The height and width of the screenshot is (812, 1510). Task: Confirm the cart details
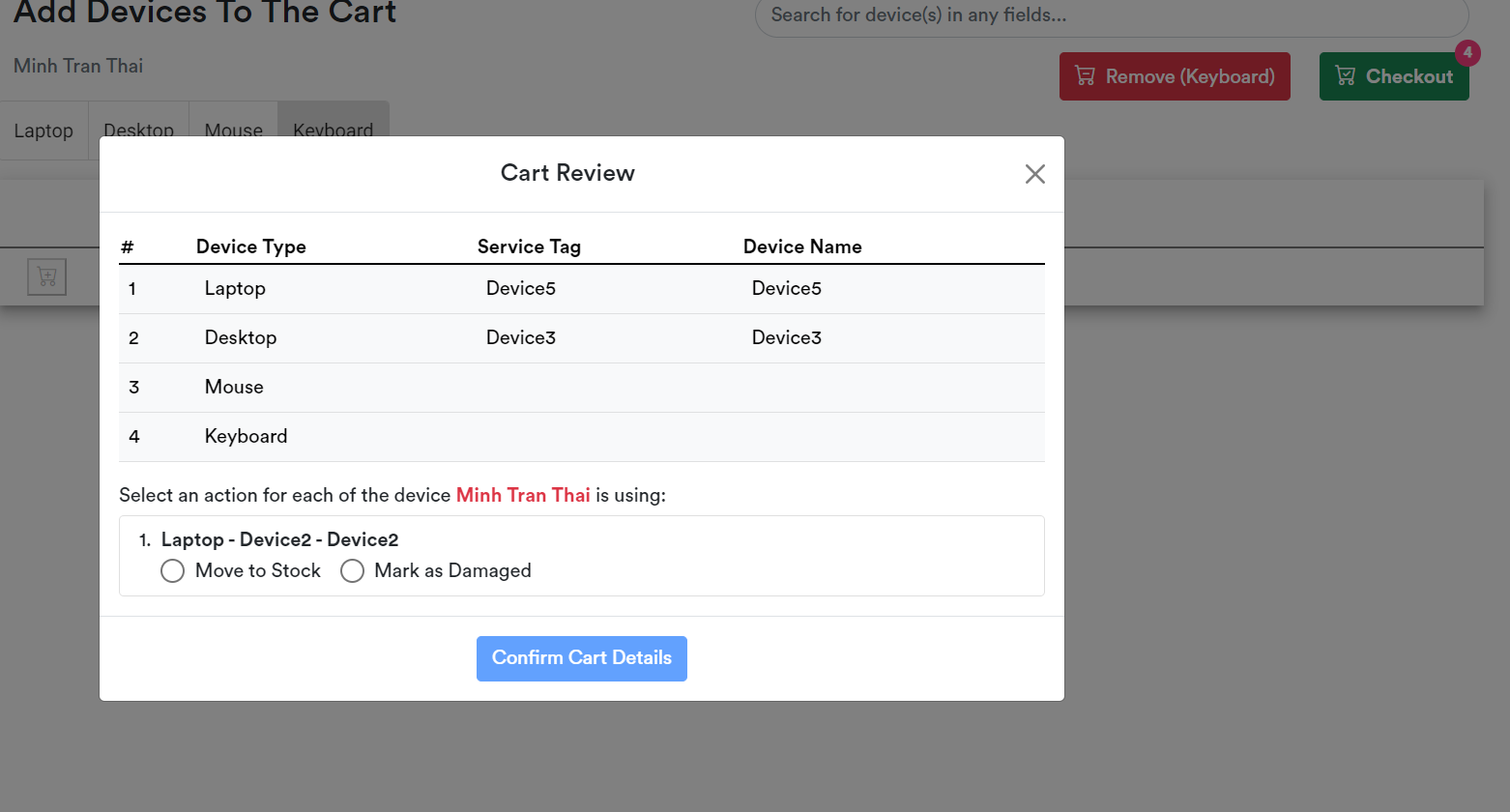coord(582,658)
